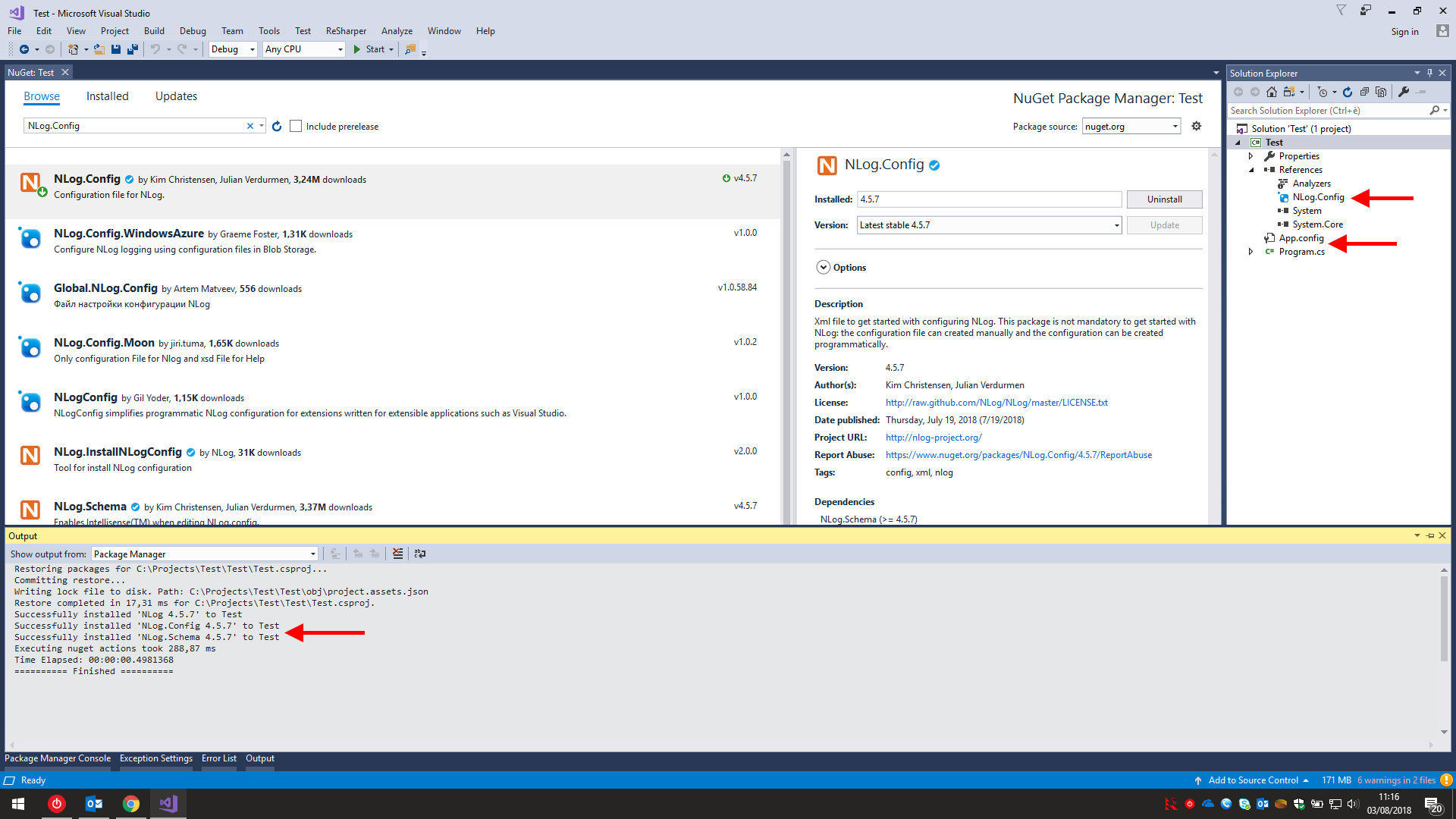Click the Open File folder icon

coord(99,49)
